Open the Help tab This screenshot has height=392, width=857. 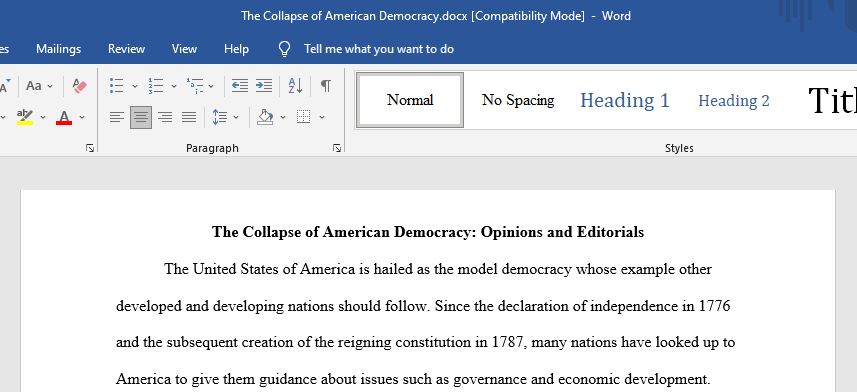pos(236,49)
